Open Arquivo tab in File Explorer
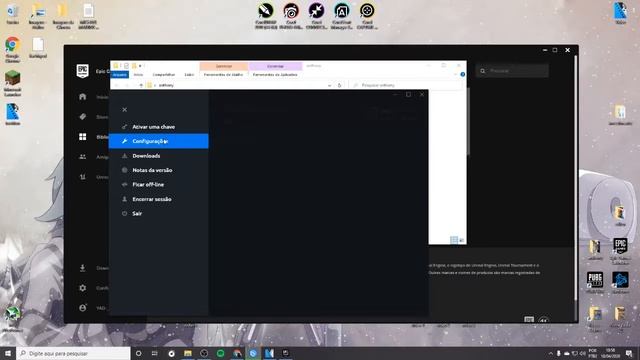This screenshot has width=640, height=360. pyautogui.click(x=120, y=75)
